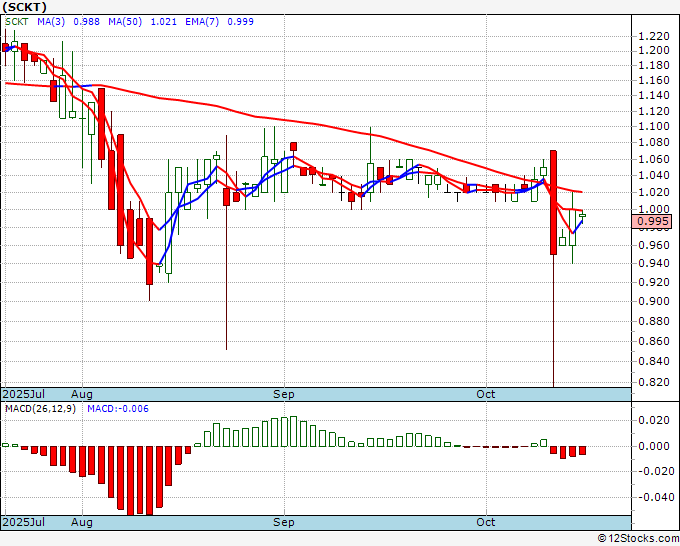Click the 1.120 price axis label
Viewport: 680px width, 546px height.
tap(654, 111)
